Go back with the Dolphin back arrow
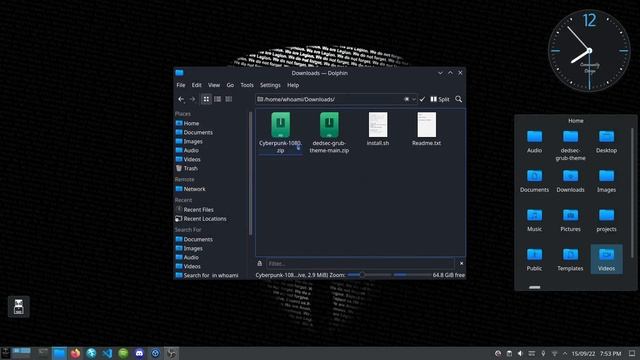 tap(181, 99)
